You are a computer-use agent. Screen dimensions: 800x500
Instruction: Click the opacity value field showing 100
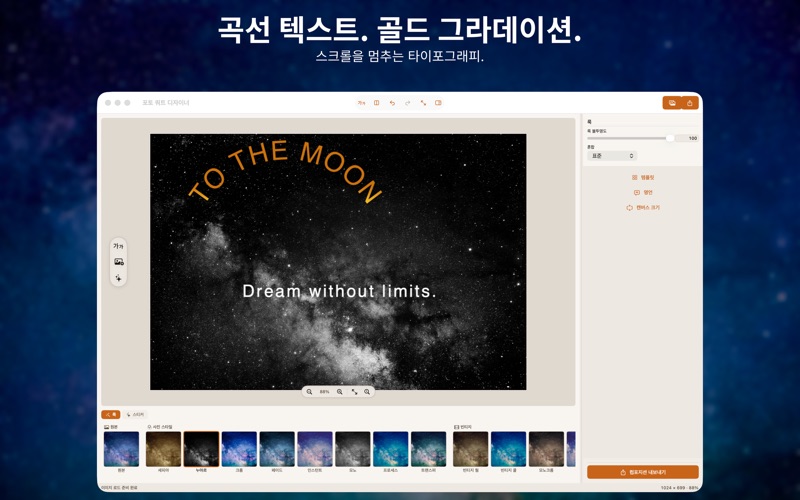pyautogui.click(x=689, y=138)
